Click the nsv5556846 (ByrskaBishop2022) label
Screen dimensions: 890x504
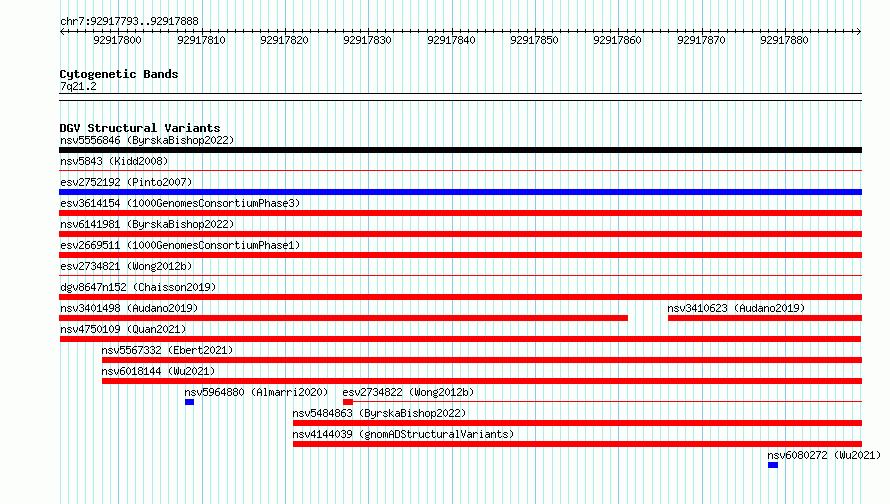point(147,140)
